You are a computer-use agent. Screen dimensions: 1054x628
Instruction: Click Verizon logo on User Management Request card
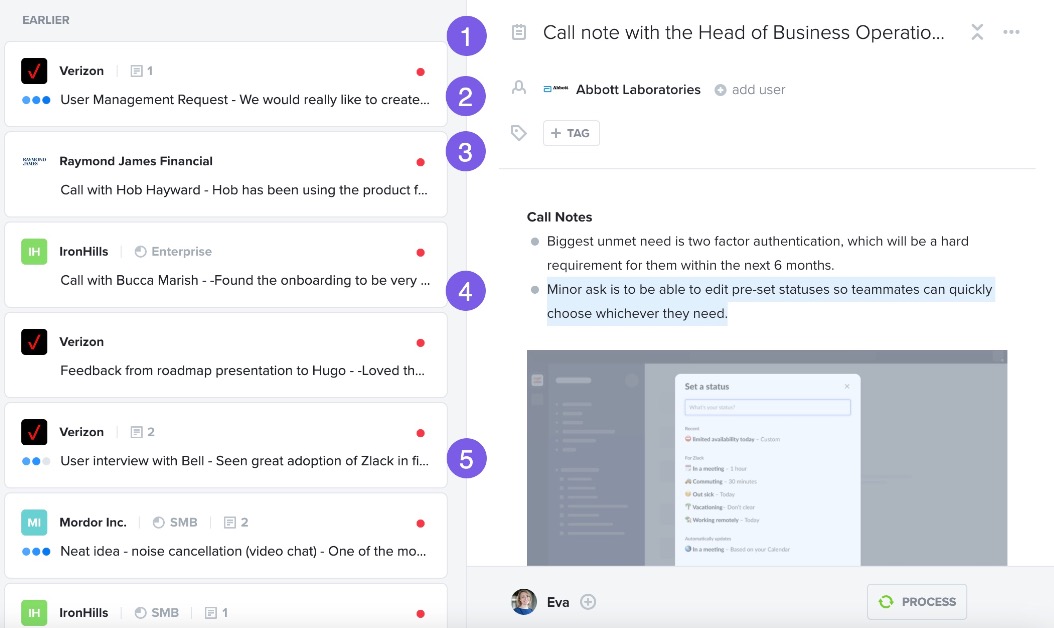tap(34, 71)
